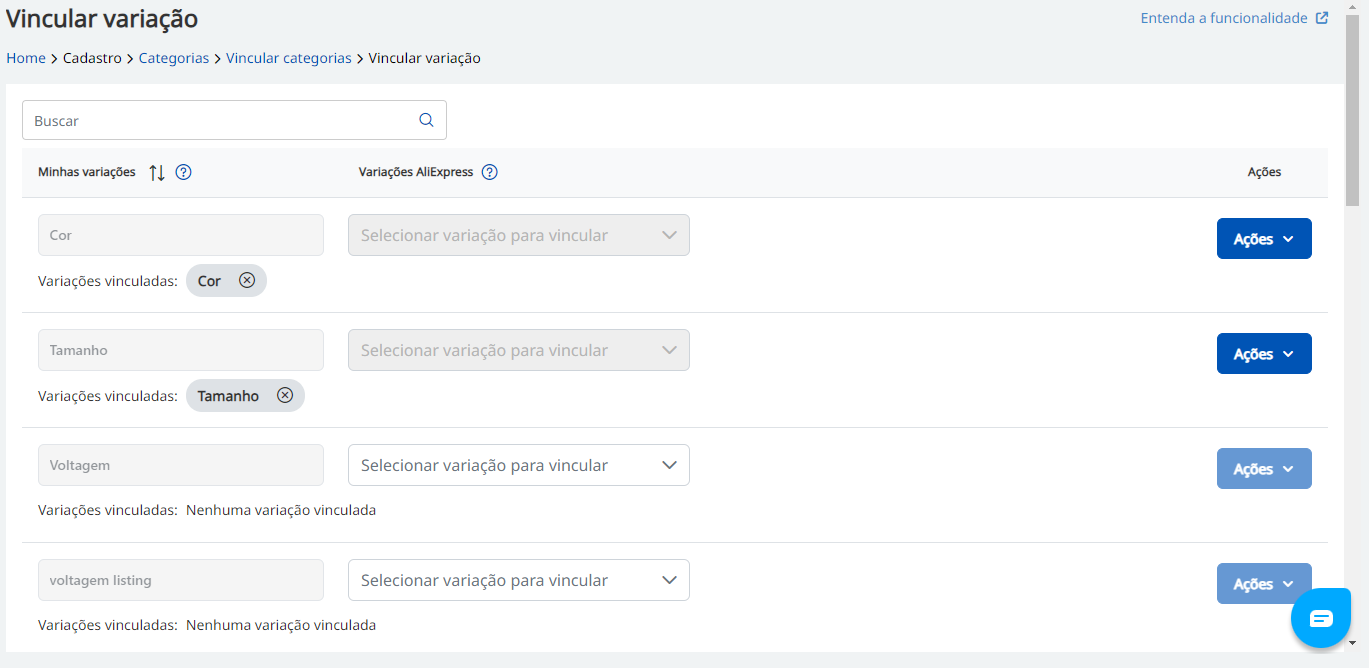1369x668 pixels.
Task: Click the page vertical scrollbar
Action: (x=1353, y=110)
